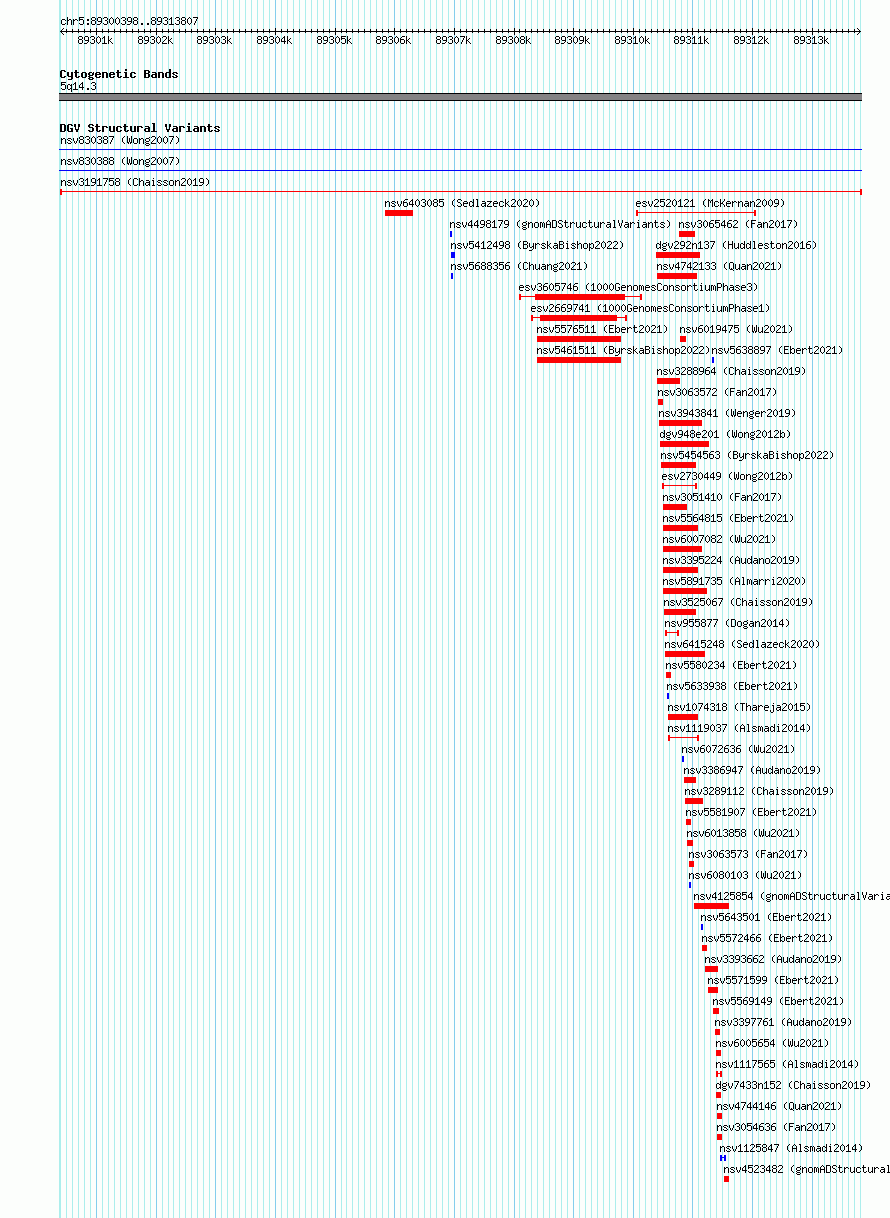Click nsv5891735 (Almarri2020) label
This screenshot has height=1218, width=890.
coord(734,581)
